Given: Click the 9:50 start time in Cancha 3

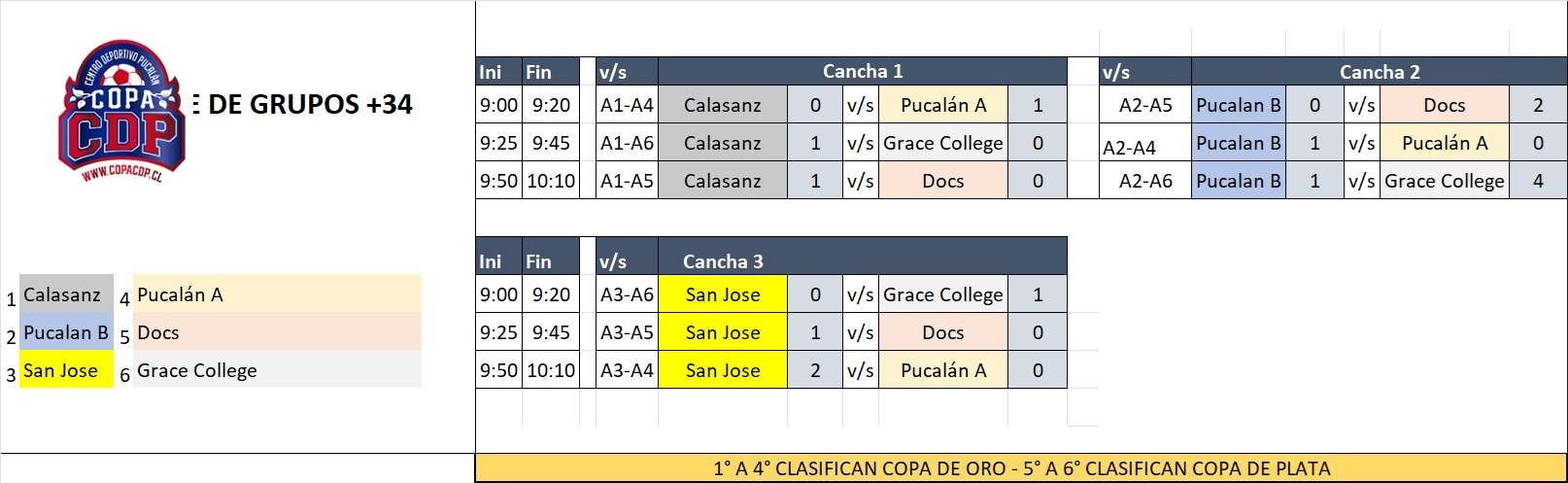Looking at the screenshot, I should pyautogui.click(x=498, y=370).
